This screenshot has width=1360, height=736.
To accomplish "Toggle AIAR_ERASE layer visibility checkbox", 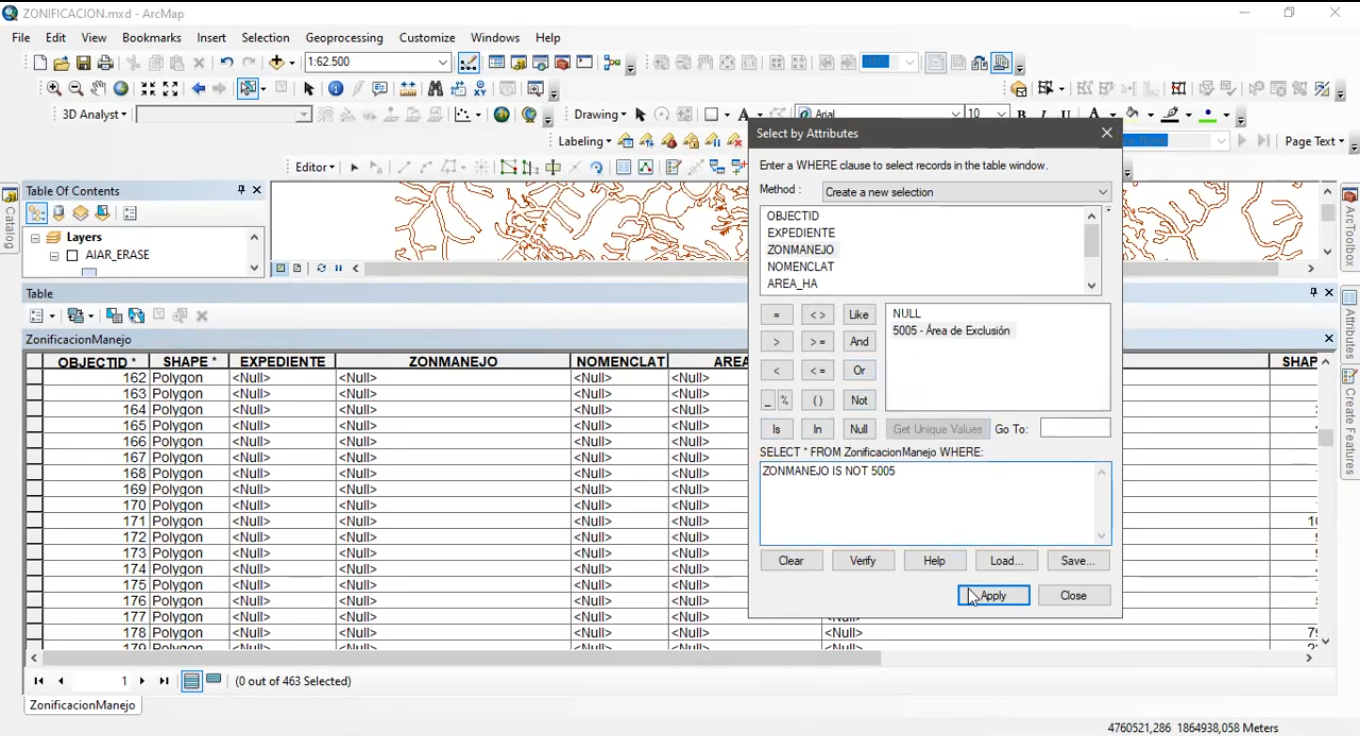I will (72, 256).
